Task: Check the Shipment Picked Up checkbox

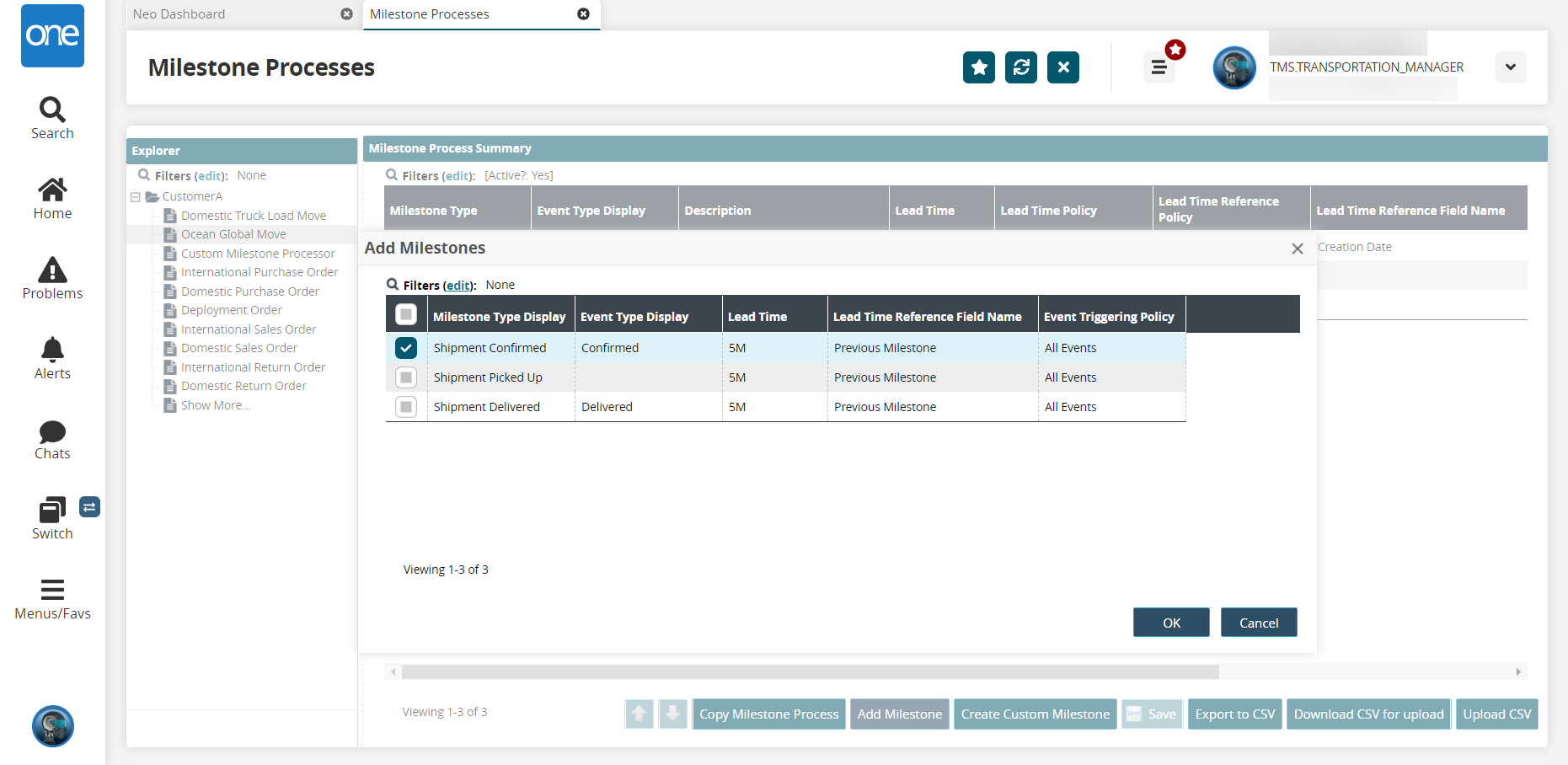Action: pos(406,377)
